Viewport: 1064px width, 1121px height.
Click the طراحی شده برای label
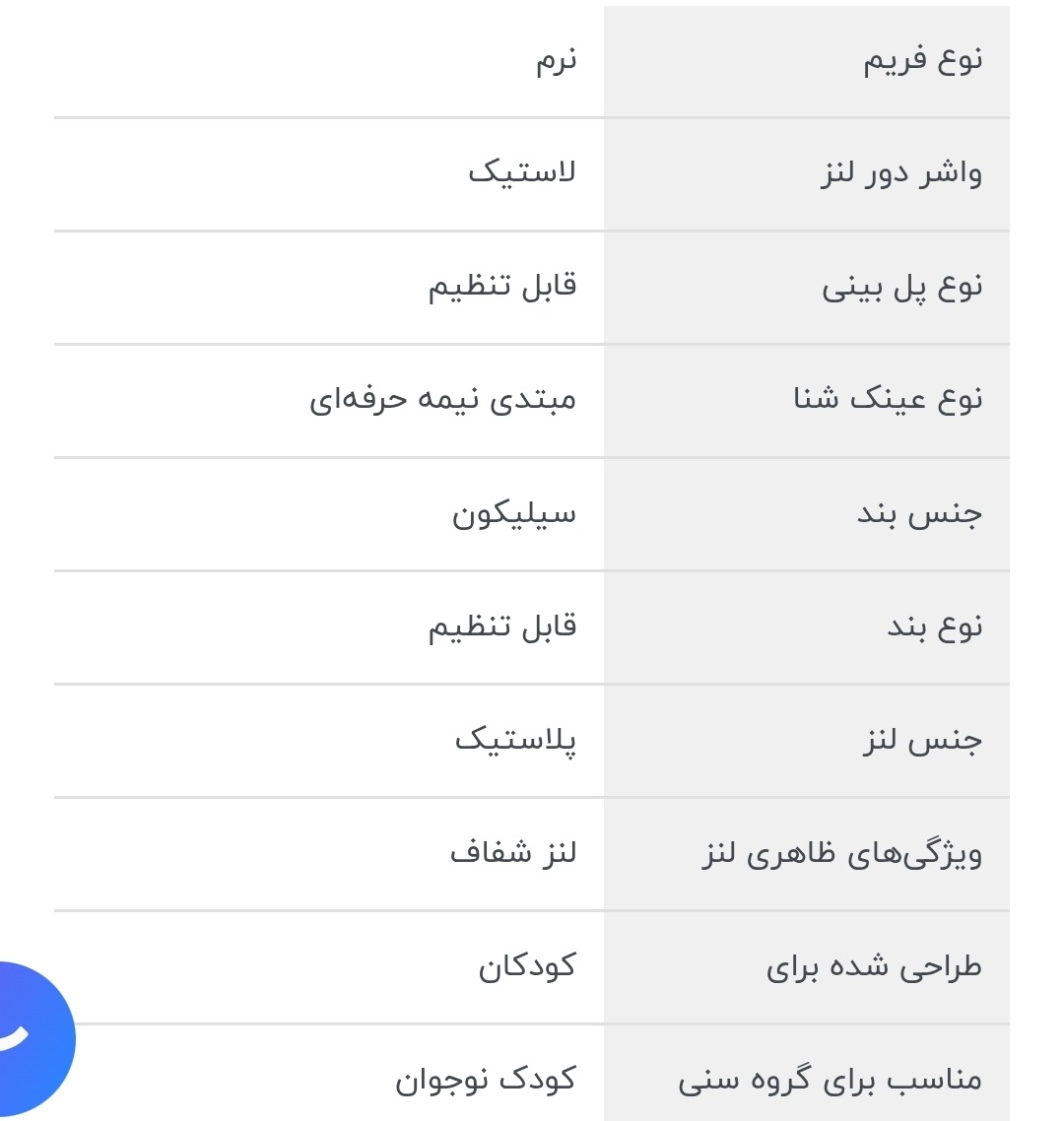[x=874, y=967]
